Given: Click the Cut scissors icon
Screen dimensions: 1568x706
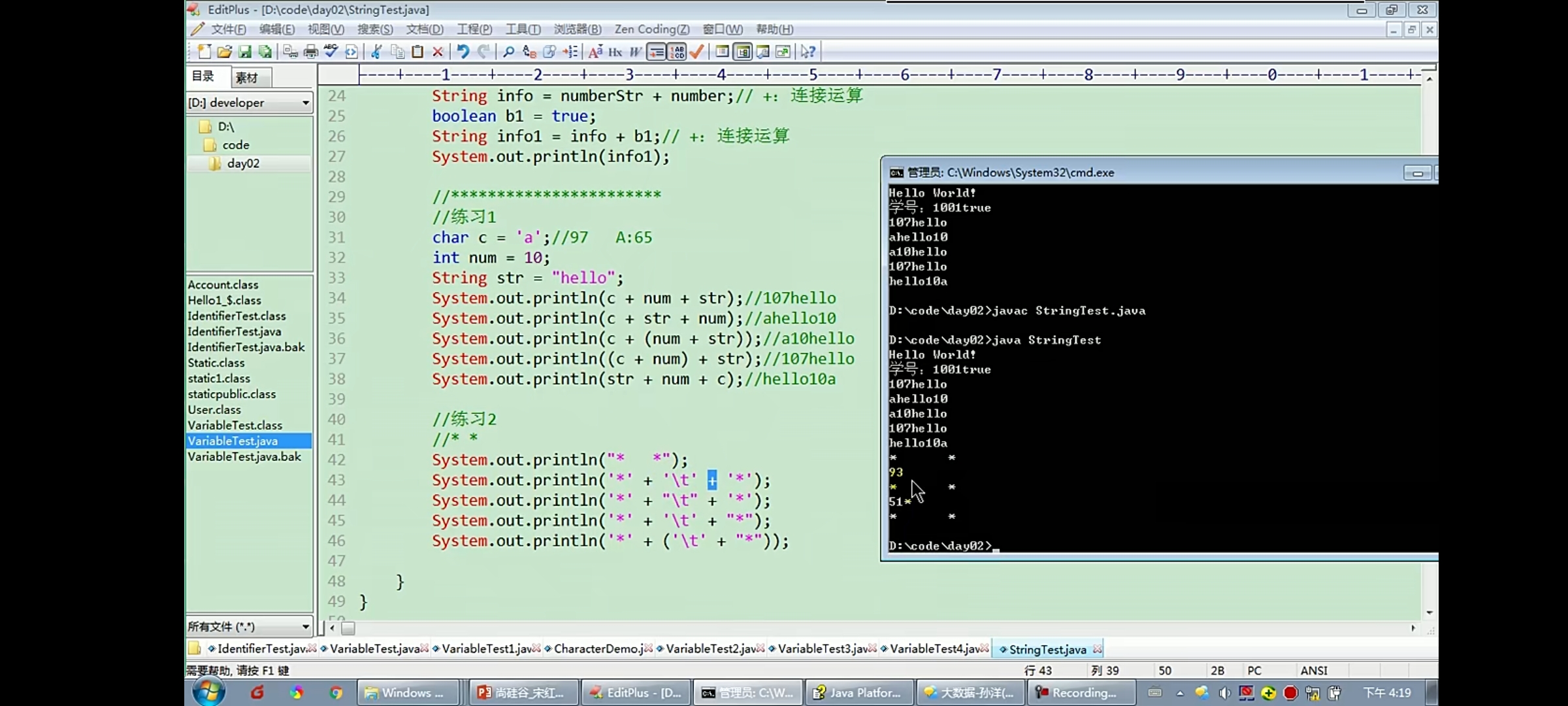Looking at the screenshot, I should pos(376,52).
